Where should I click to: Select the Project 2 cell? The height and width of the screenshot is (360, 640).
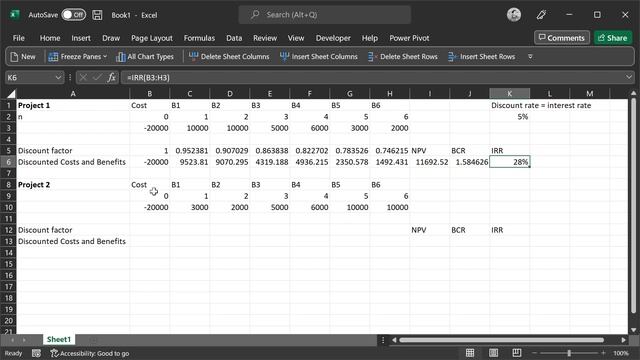[73, 184]
